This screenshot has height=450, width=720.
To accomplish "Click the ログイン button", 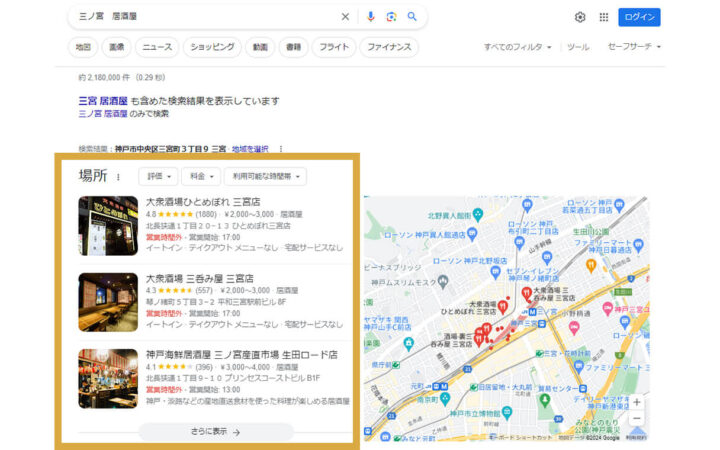I will coord(639,17).
